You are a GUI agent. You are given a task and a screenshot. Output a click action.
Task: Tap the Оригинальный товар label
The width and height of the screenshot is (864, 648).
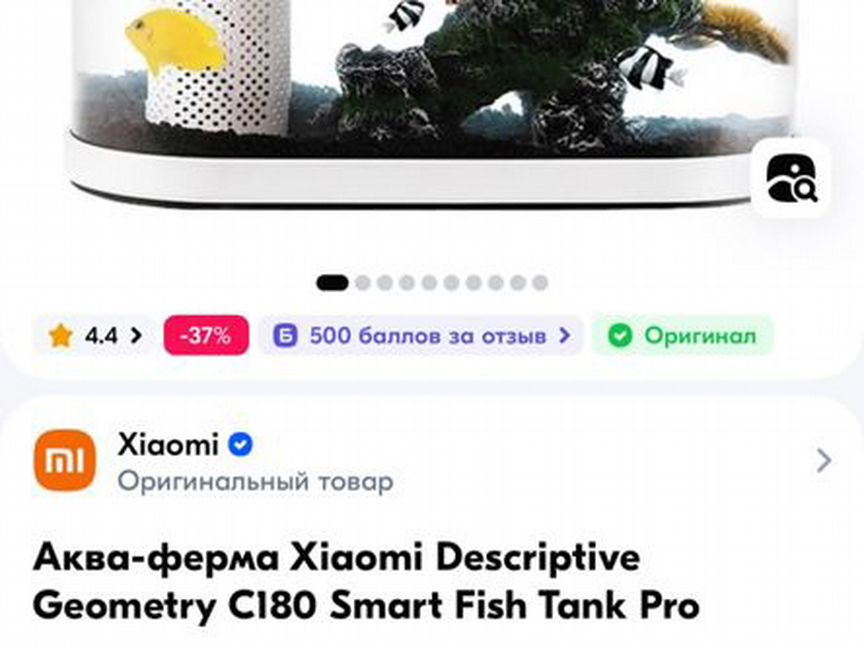255,482
